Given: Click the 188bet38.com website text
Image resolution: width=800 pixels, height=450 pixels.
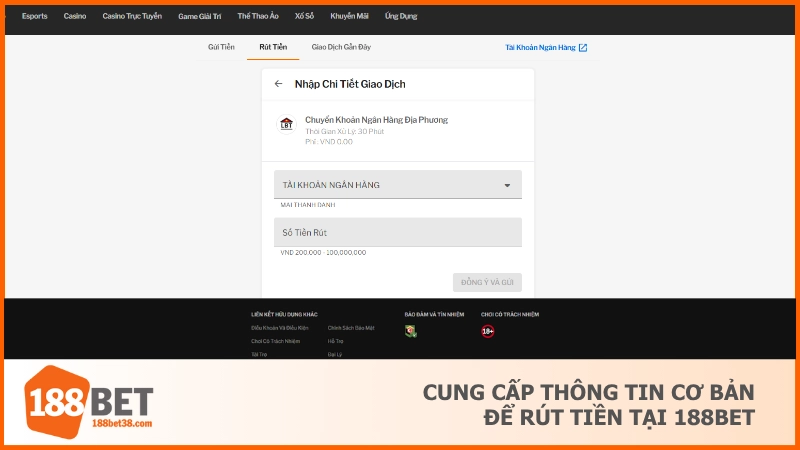Looking at the screenshot, I should 122,423.
